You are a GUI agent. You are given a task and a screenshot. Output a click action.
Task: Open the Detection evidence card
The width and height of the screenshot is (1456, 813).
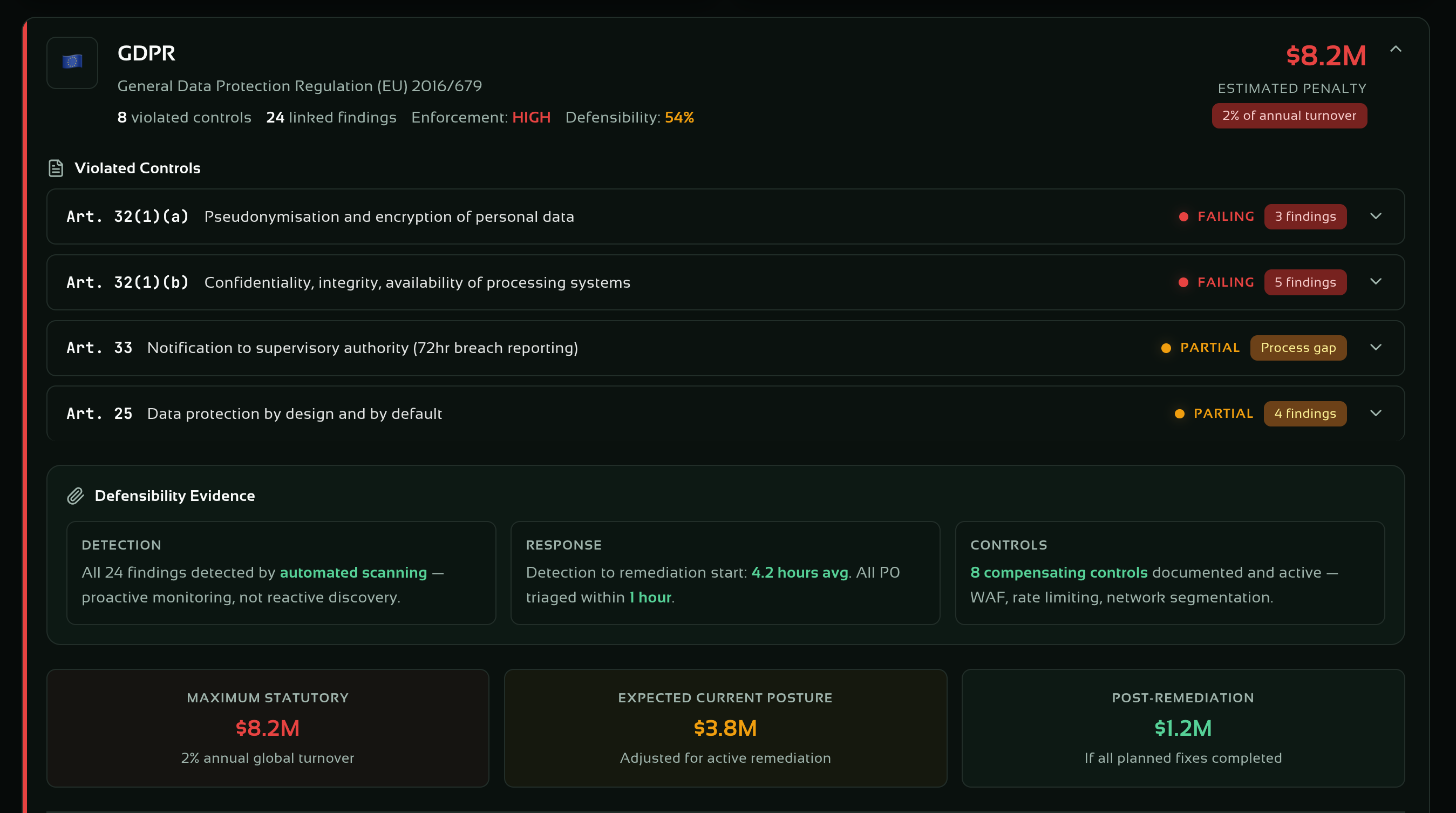(281, 573)
